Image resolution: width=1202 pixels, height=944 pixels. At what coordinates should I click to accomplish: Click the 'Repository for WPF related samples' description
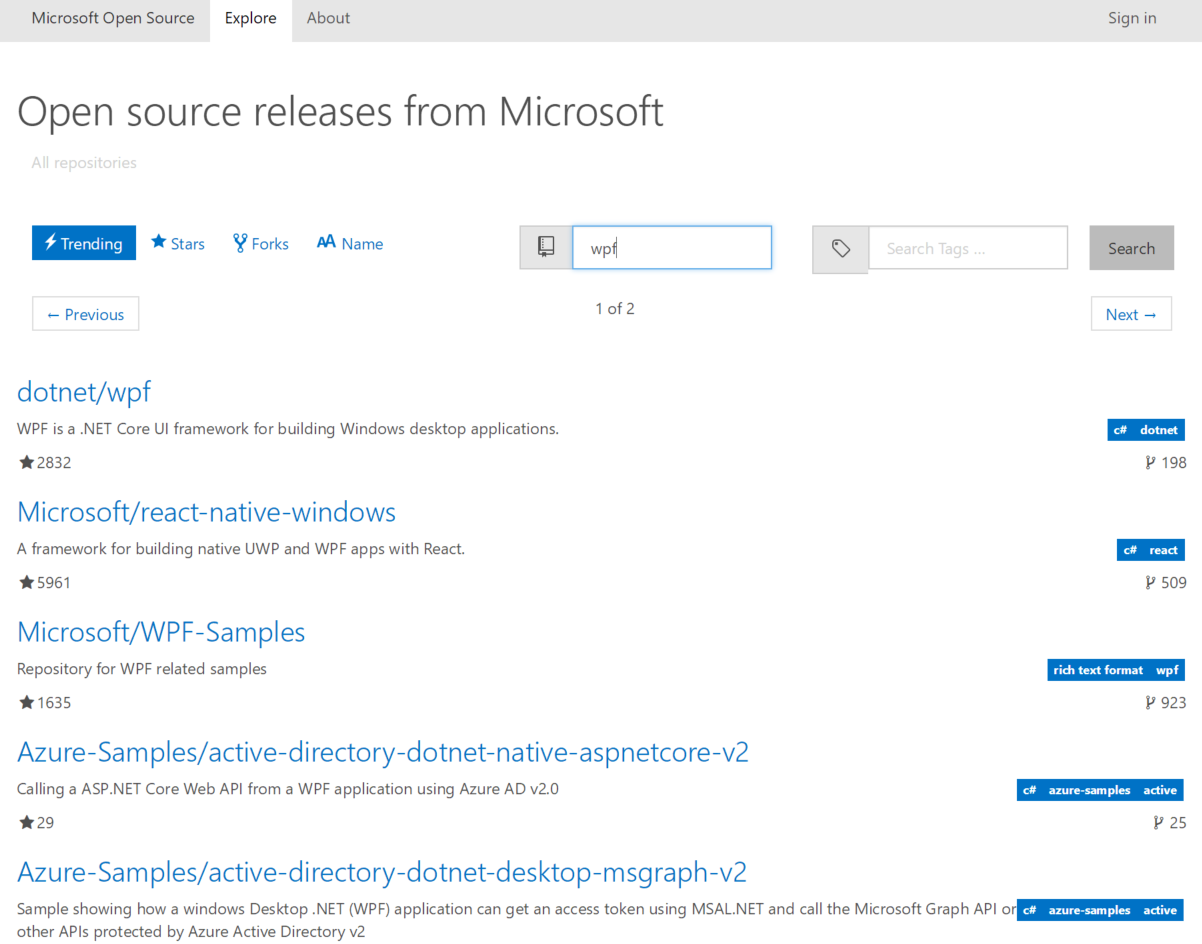[142, 668]
